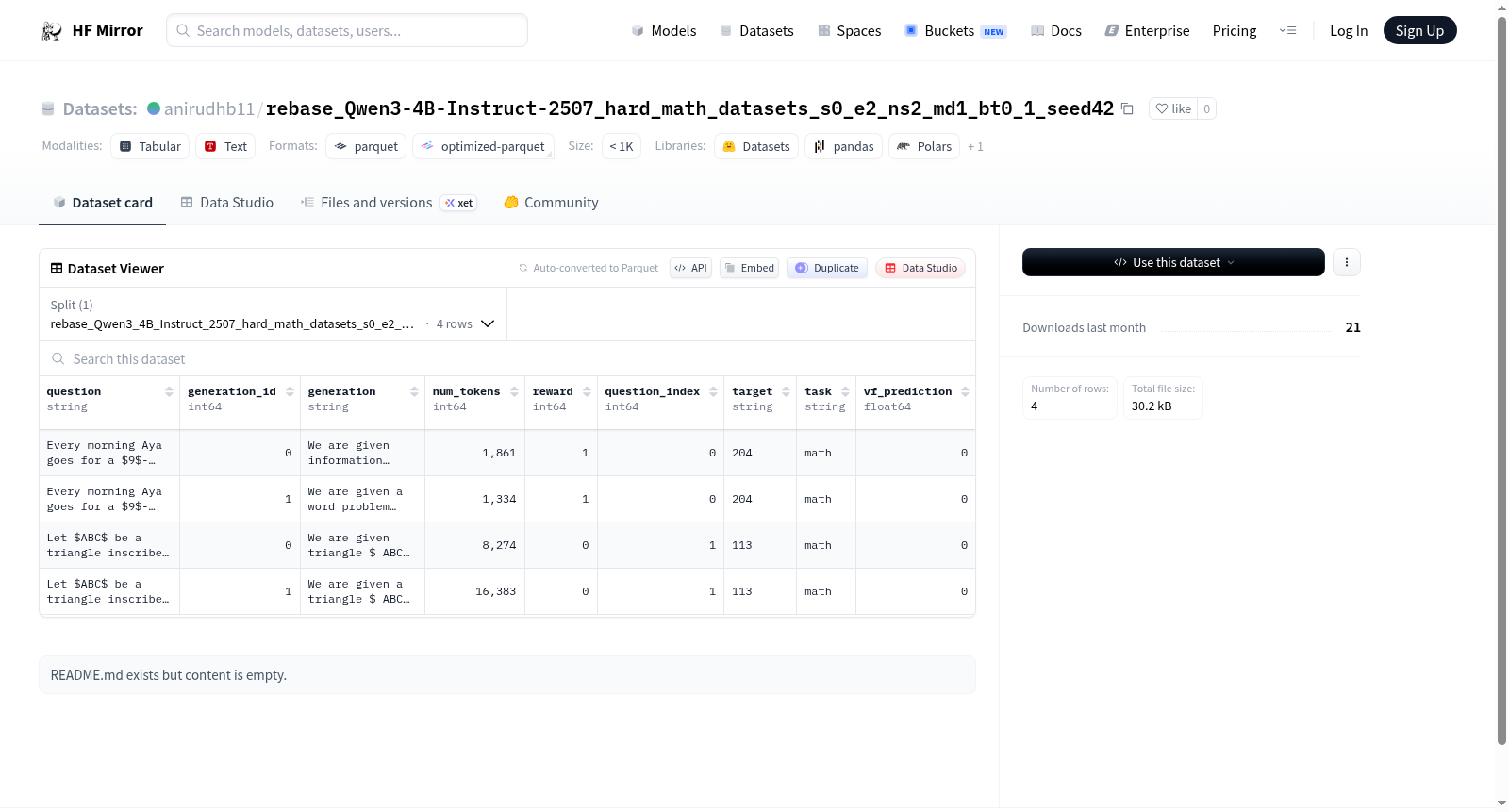Copy dataset name with the copy icon
The width and height of the screenshot is (1509, 812).
pos(1127,108)
